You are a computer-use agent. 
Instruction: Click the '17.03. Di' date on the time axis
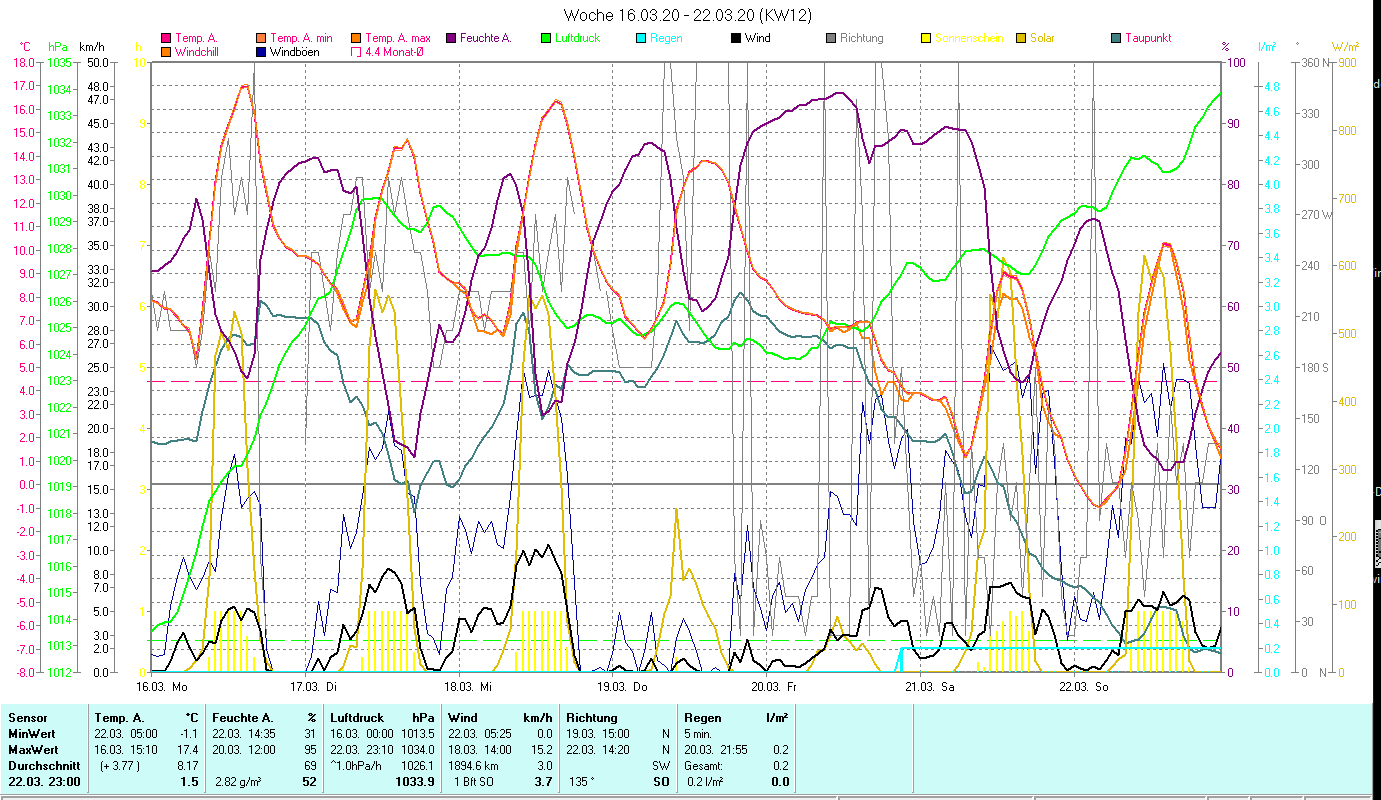click(313, 687)
